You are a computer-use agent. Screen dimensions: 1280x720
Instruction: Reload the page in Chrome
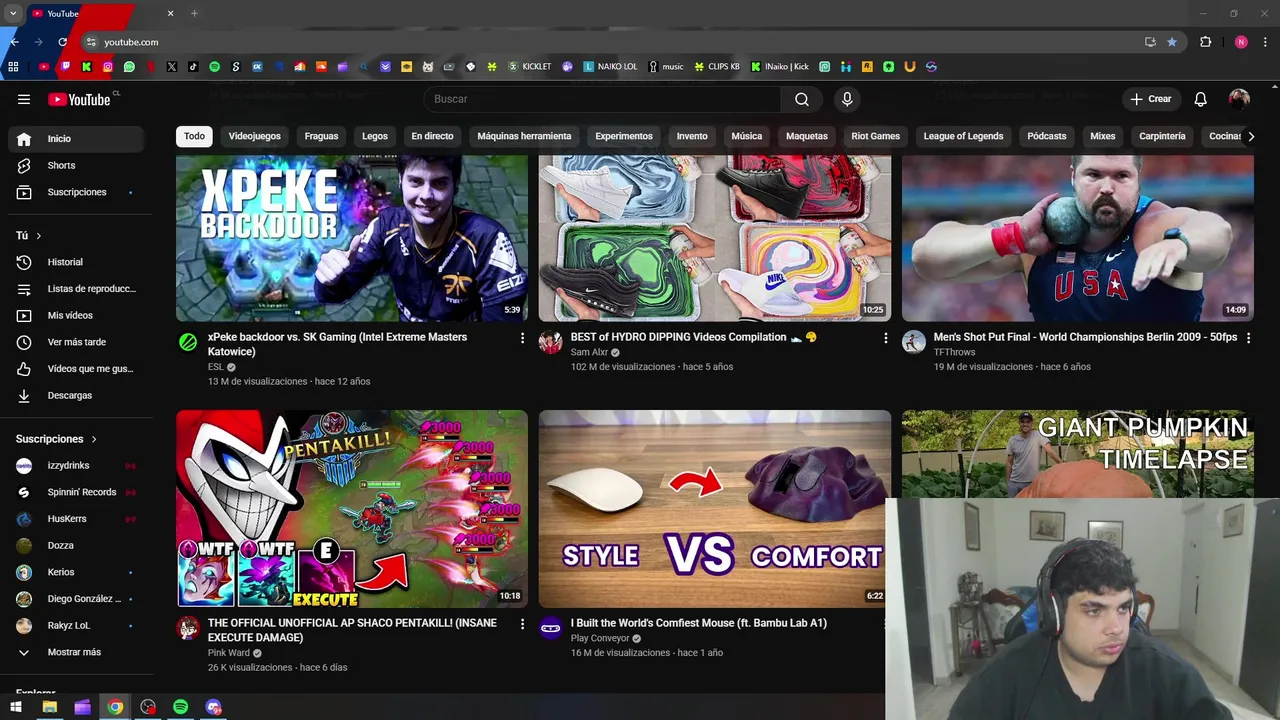click(62, 42)
